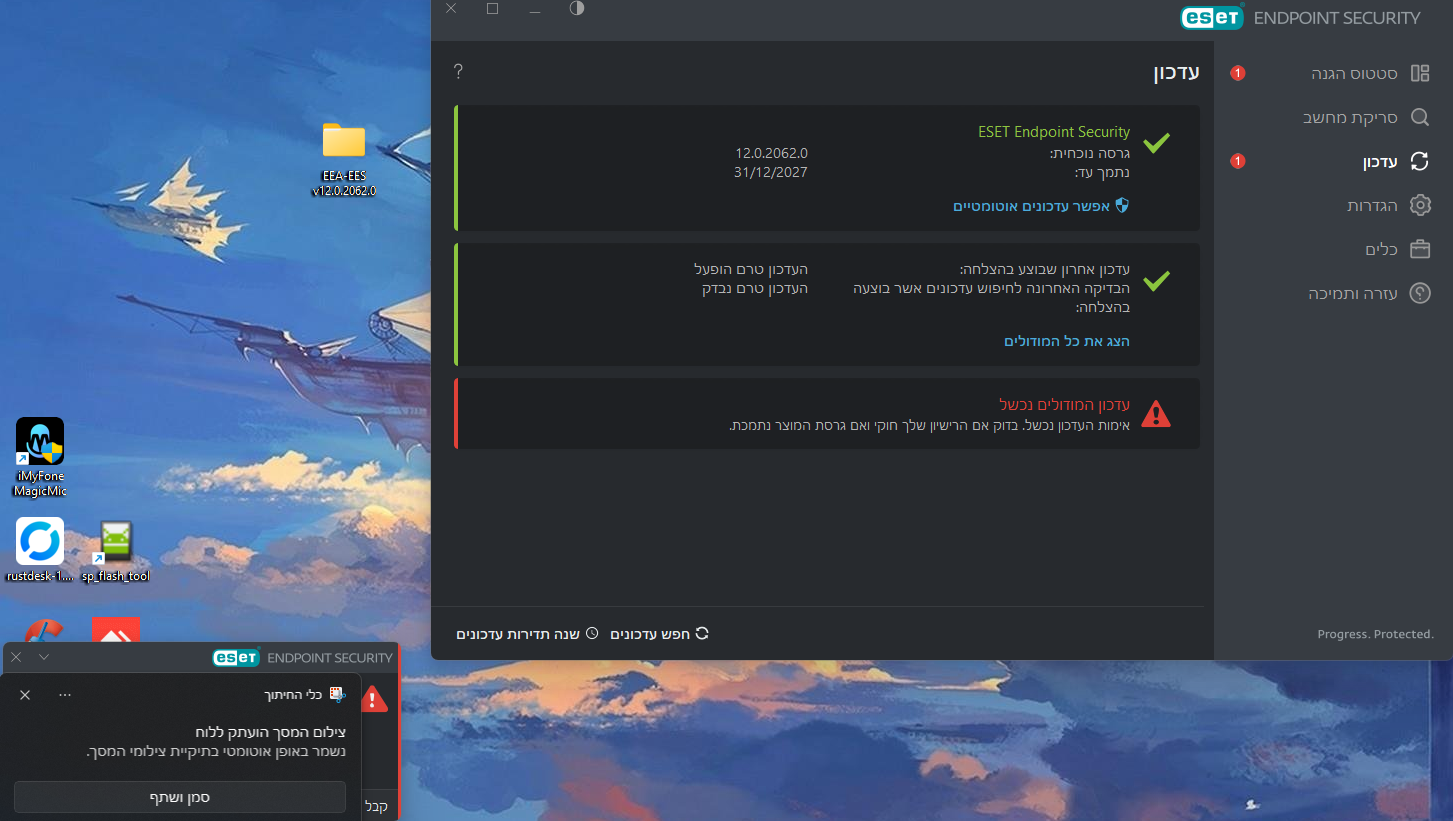Image resolution: width=1453 pixels, height=821 pixels.
Task: Show all modules link (הצג את כל המודולים)
Action: click(x=1066, y=341)
